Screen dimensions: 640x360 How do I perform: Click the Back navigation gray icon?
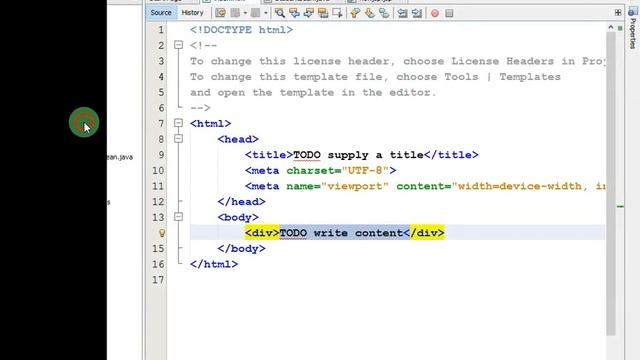pos(235,13)
